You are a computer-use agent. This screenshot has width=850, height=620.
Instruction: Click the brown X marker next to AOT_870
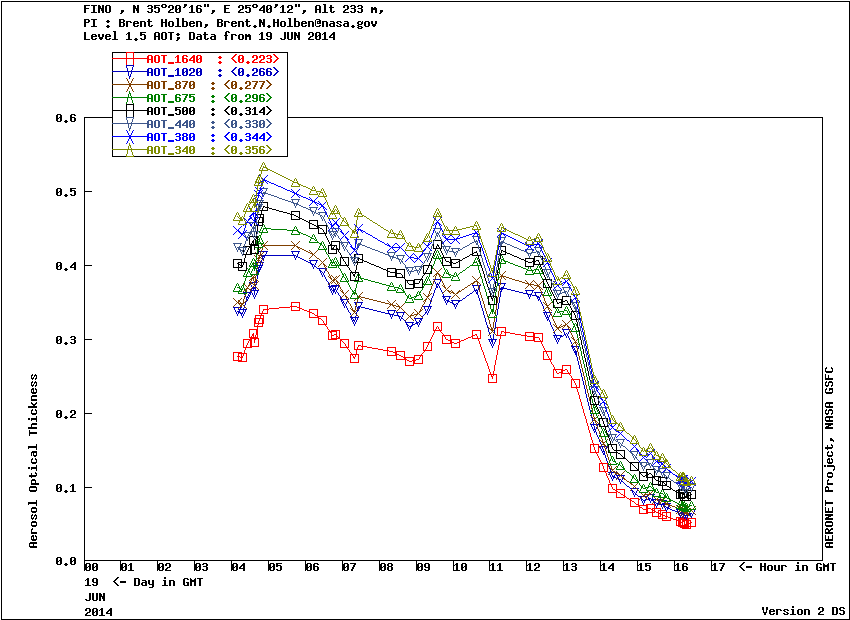pos(129,85)
